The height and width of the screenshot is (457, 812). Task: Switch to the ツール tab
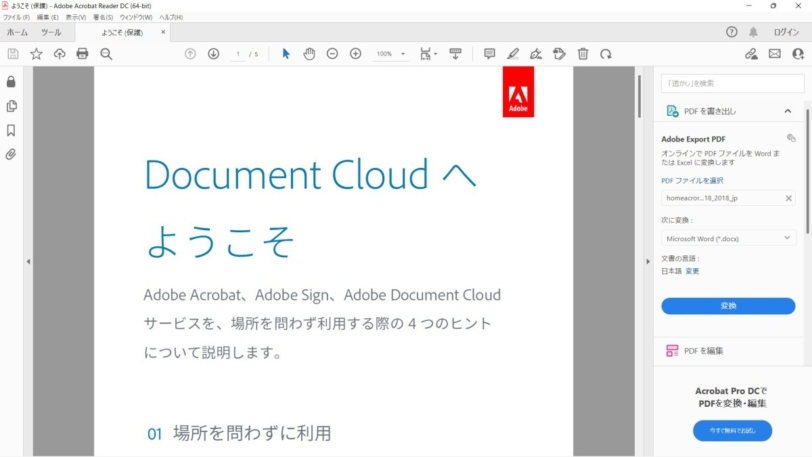pos(51,32)
